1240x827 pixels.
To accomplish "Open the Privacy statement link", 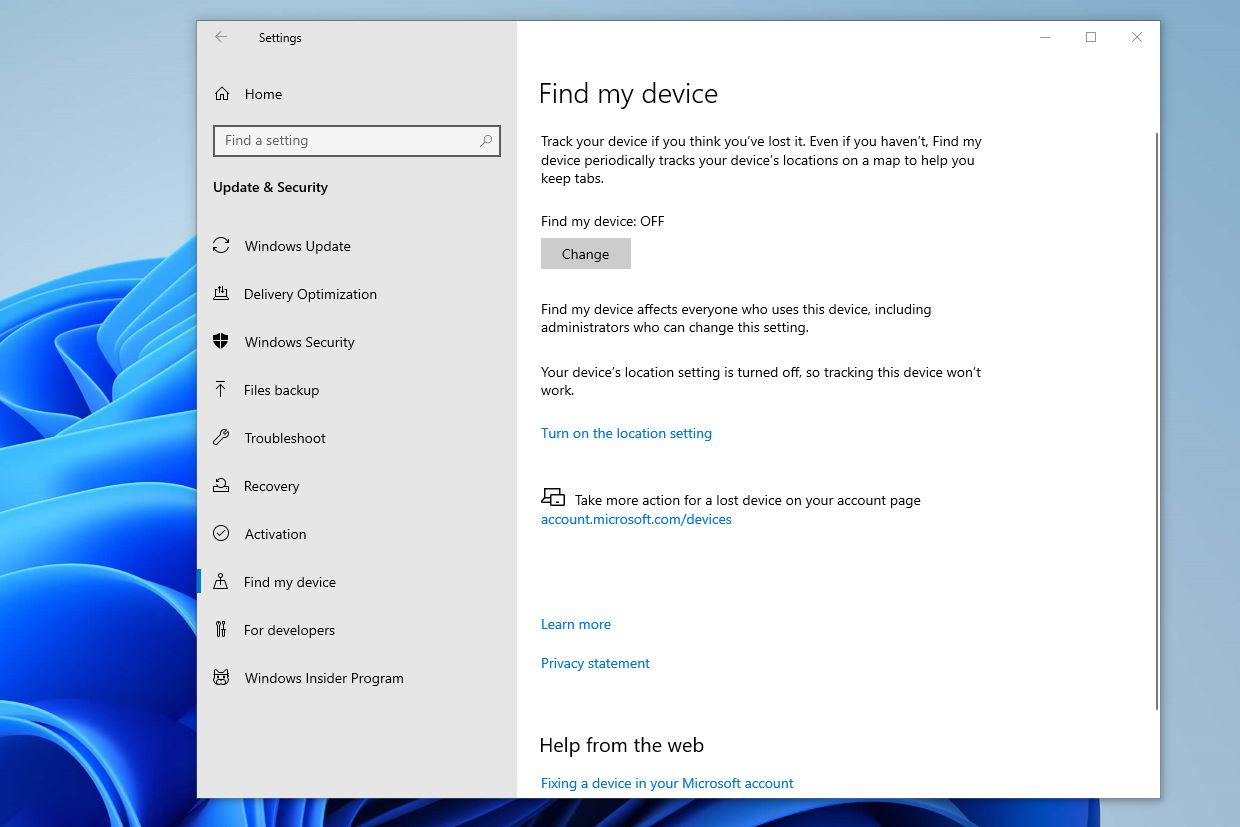I will tap(595, 663).
